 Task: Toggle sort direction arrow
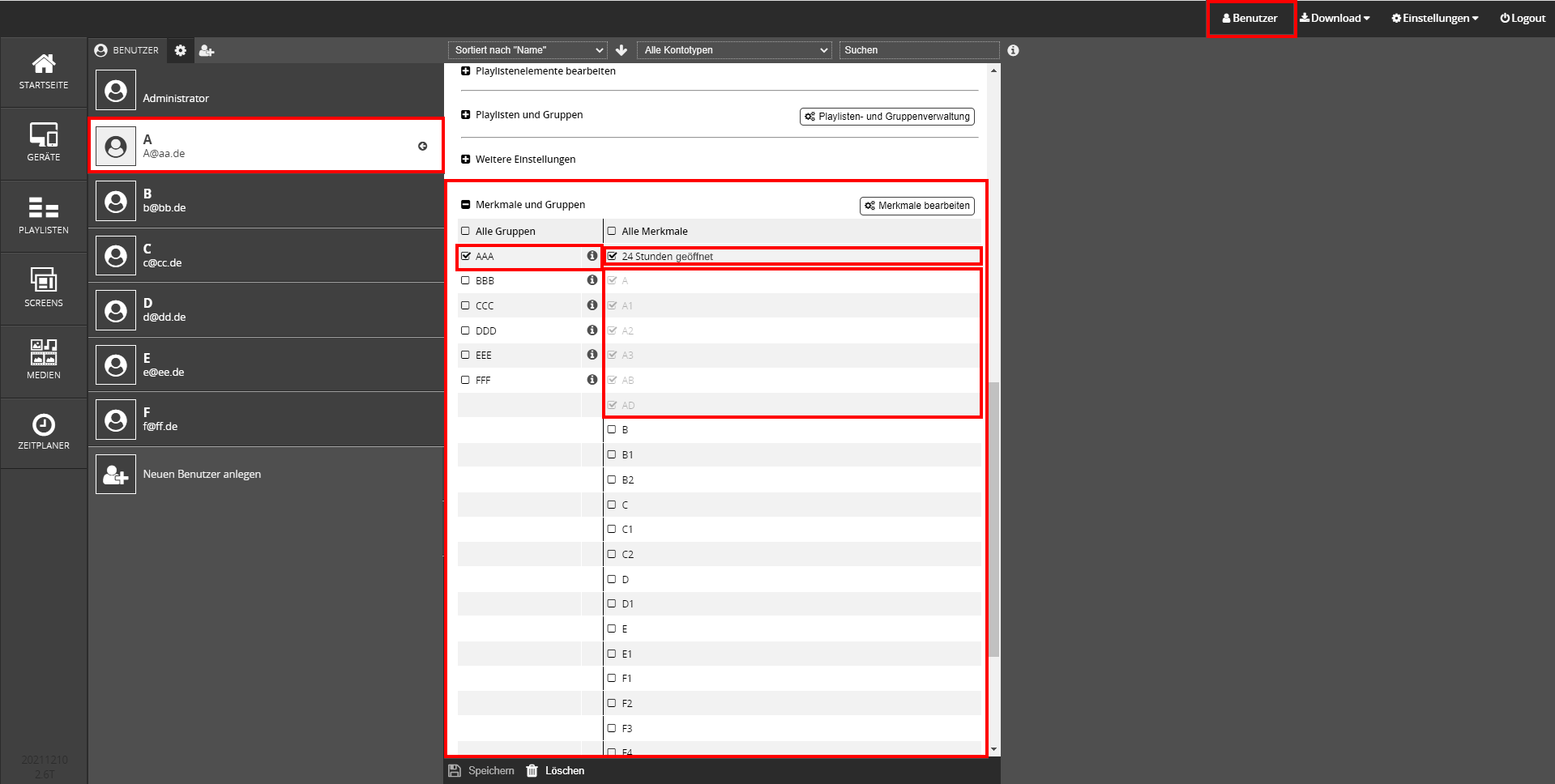(622, 50)
